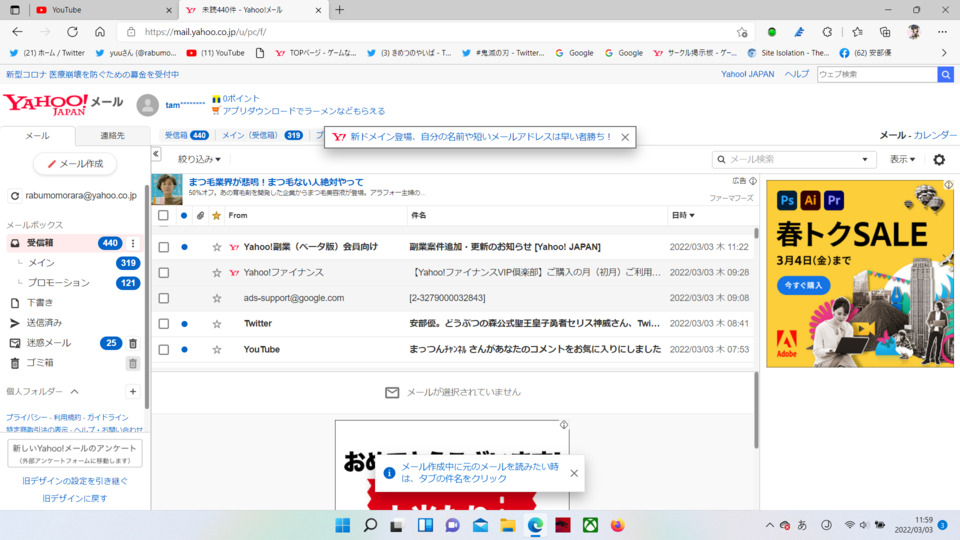The width and height of the screenshot is (960, 540).
Task: Click the 旧デザインに戻す link
Action: [x=75, y=498]
